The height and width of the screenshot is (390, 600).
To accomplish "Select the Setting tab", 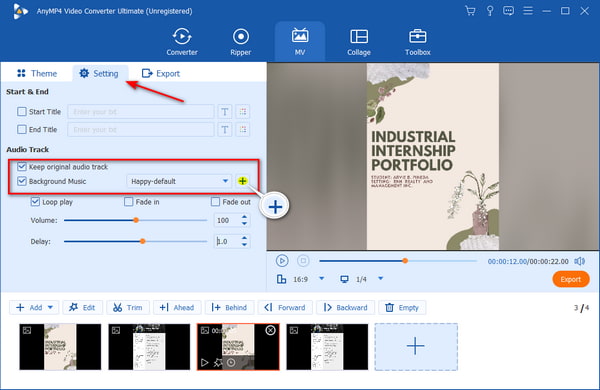I will [99, 73].
